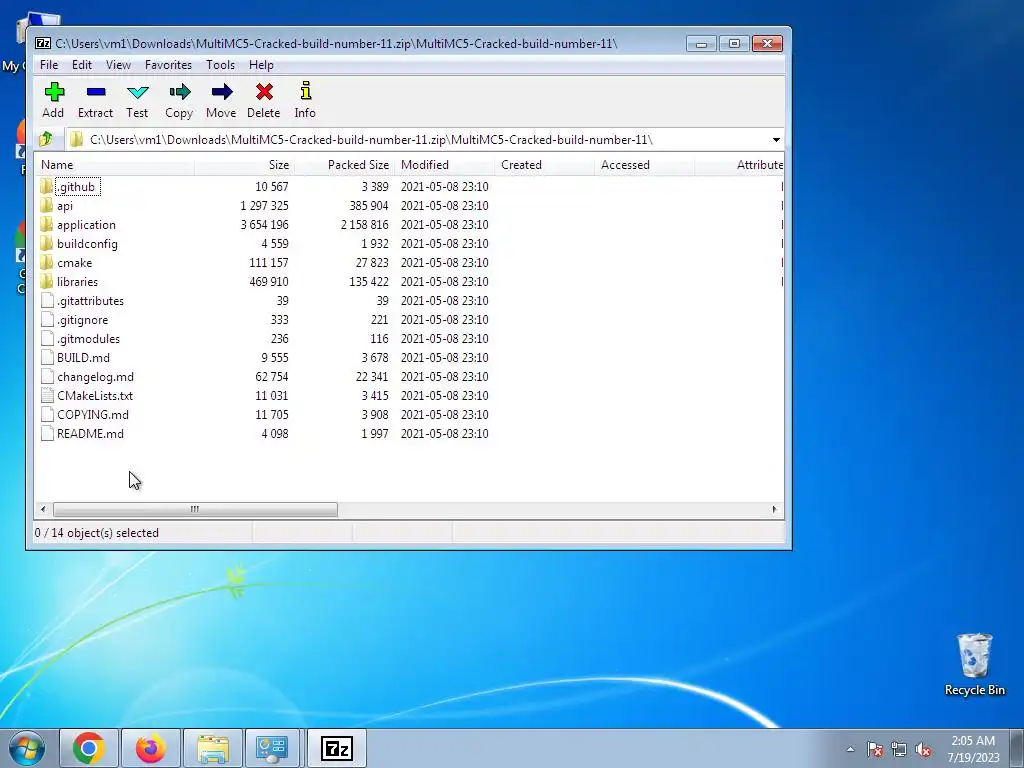Open the Favorites menu

(168, 65)
